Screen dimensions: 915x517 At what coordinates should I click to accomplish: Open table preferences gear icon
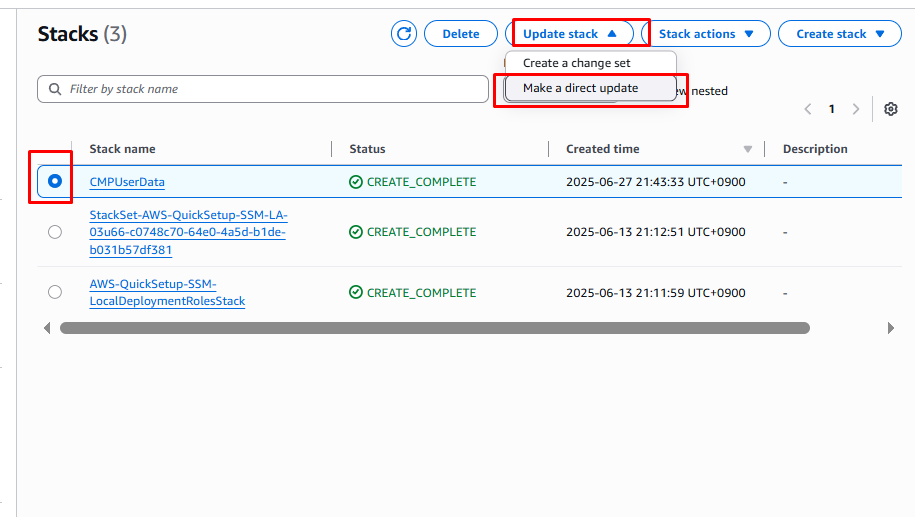tap(891, 109)
